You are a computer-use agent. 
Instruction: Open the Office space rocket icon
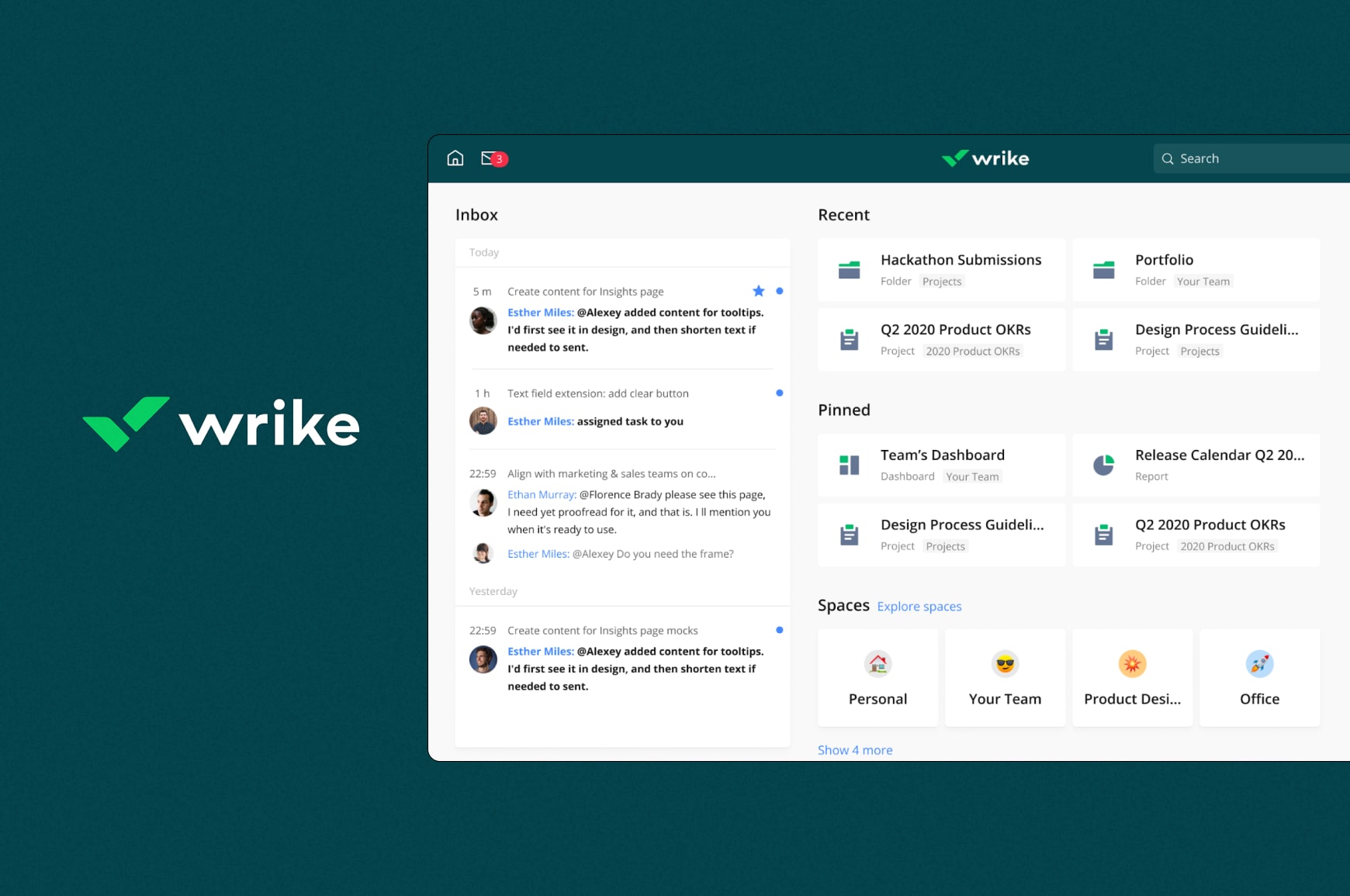coord(1259,664)
